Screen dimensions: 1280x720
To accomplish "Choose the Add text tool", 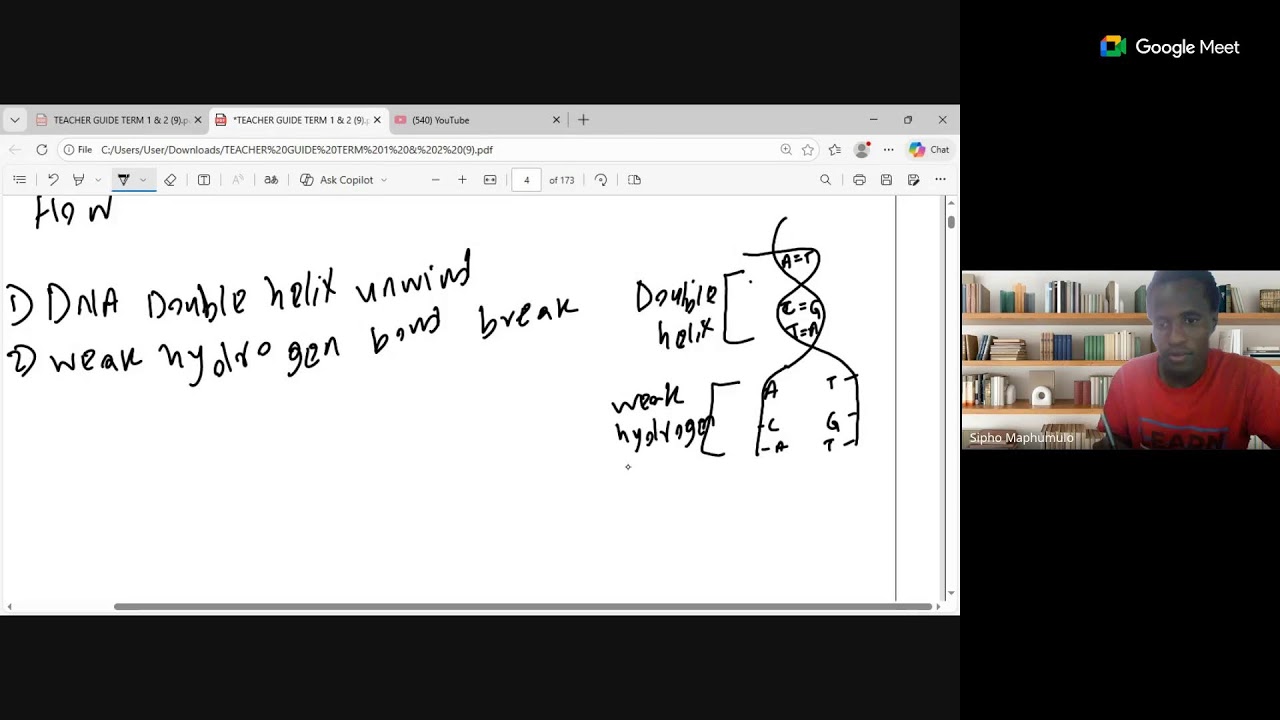I will (204, 180).
